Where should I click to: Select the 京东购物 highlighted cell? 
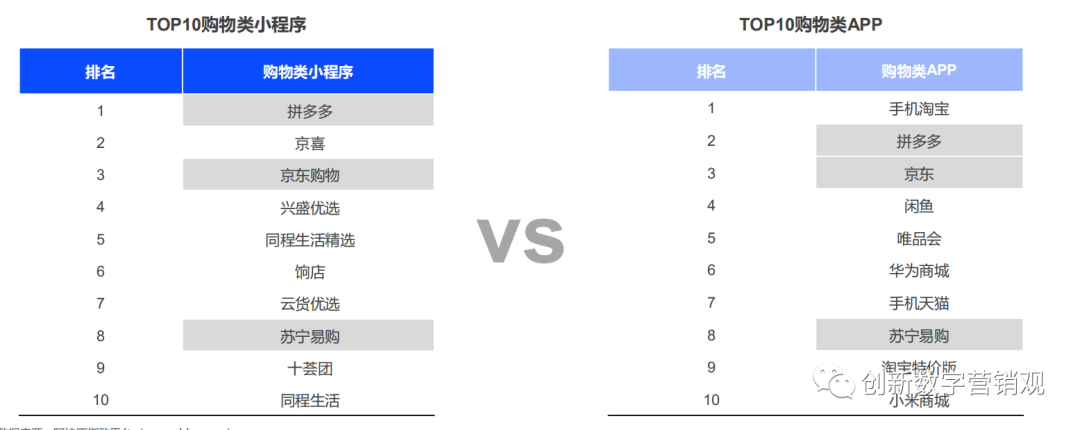308,175
